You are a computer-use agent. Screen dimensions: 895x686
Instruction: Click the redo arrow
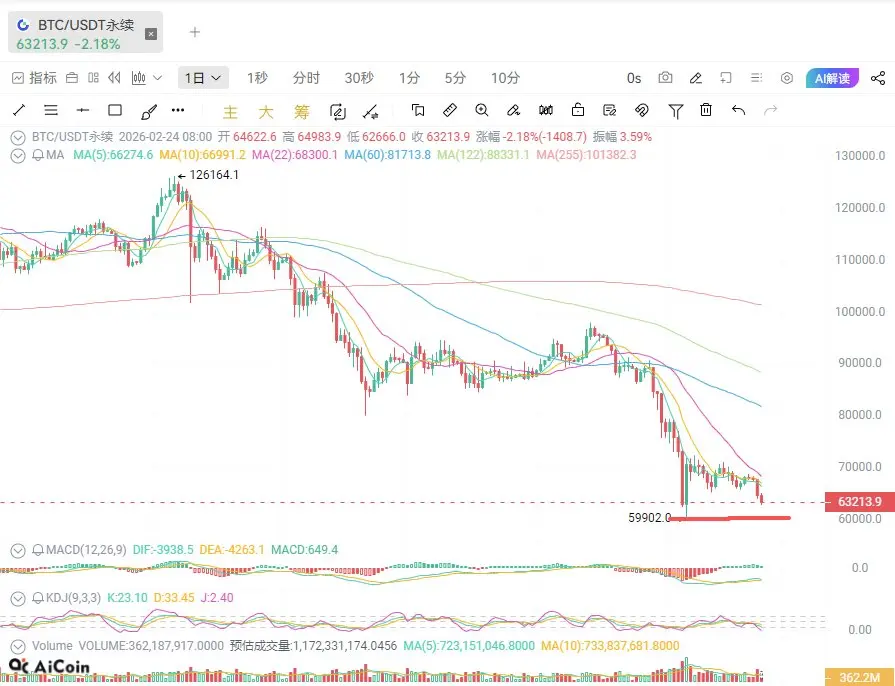[771, 110]
